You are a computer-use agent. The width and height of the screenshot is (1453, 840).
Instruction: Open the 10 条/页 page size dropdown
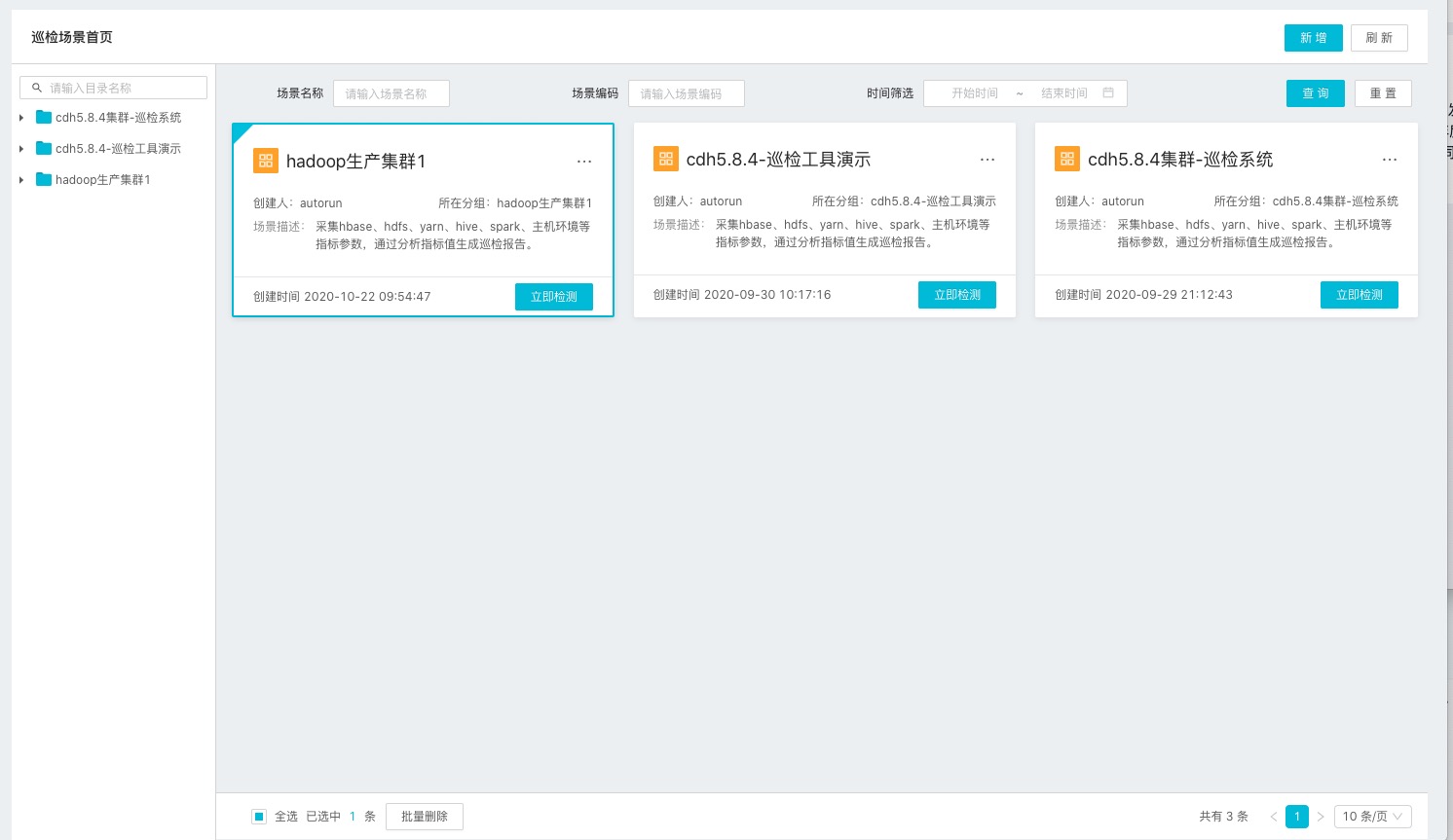(1372, 817)
